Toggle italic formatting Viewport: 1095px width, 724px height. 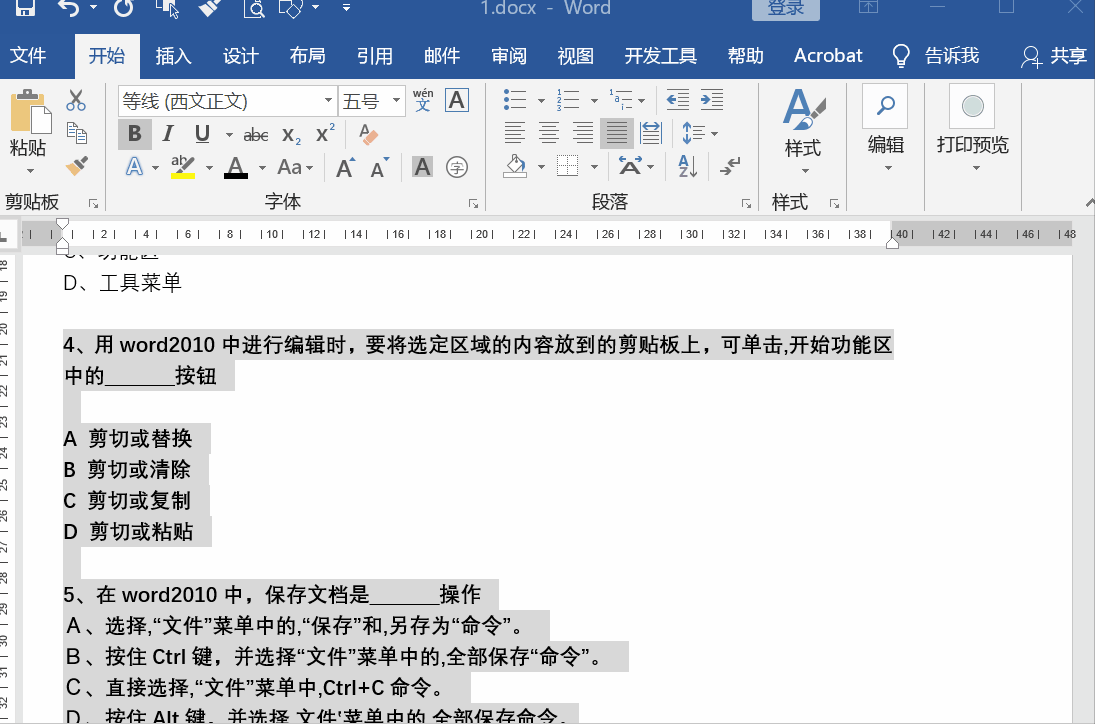tap(167, 133)
